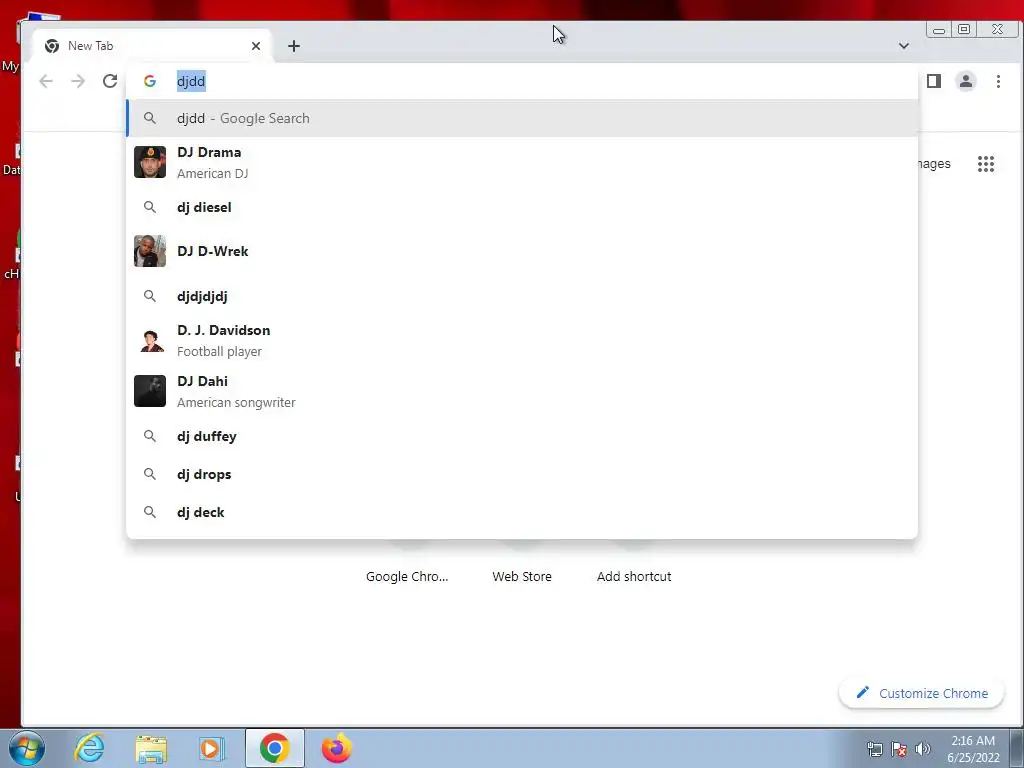Pick the dj diesel suggestion
1024x768 pixels.
[x=522, y=207]
